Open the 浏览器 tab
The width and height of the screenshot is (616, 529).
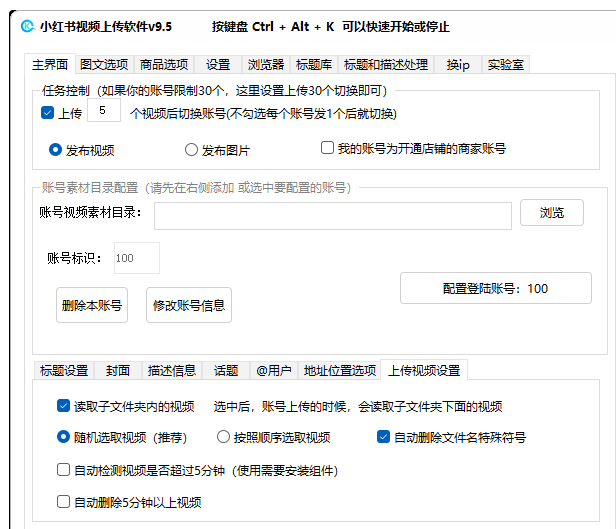(266, 64)
